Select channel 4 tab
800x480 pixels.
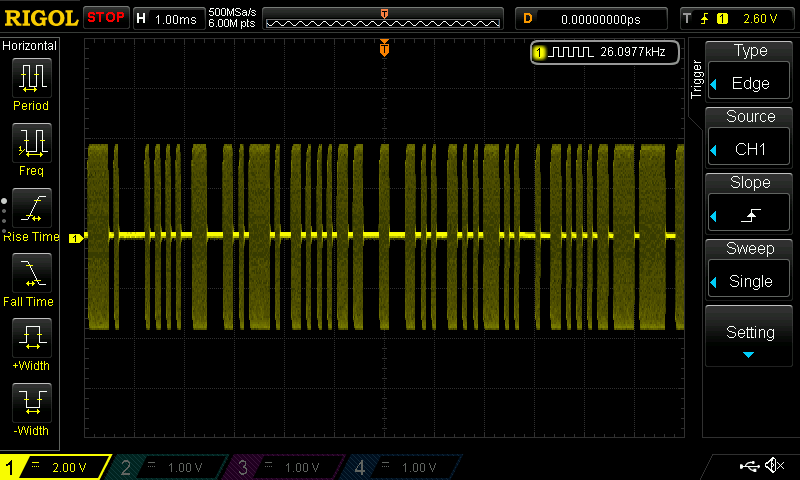pyautogui.click(x=401, y=467)
